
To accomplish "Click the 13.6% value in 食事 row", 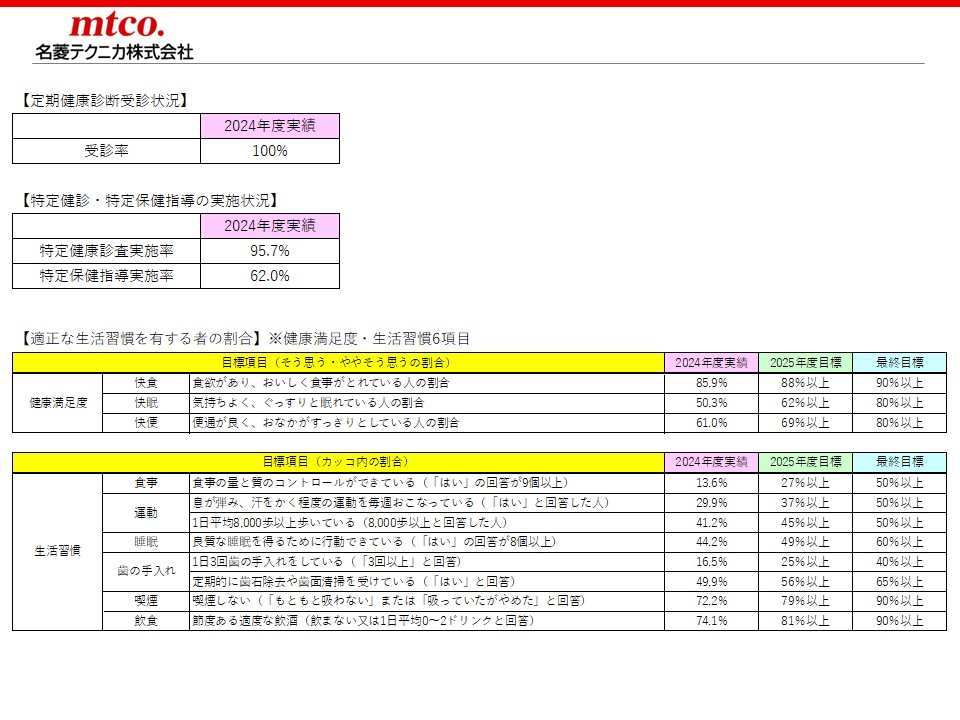I will (710, 482).
